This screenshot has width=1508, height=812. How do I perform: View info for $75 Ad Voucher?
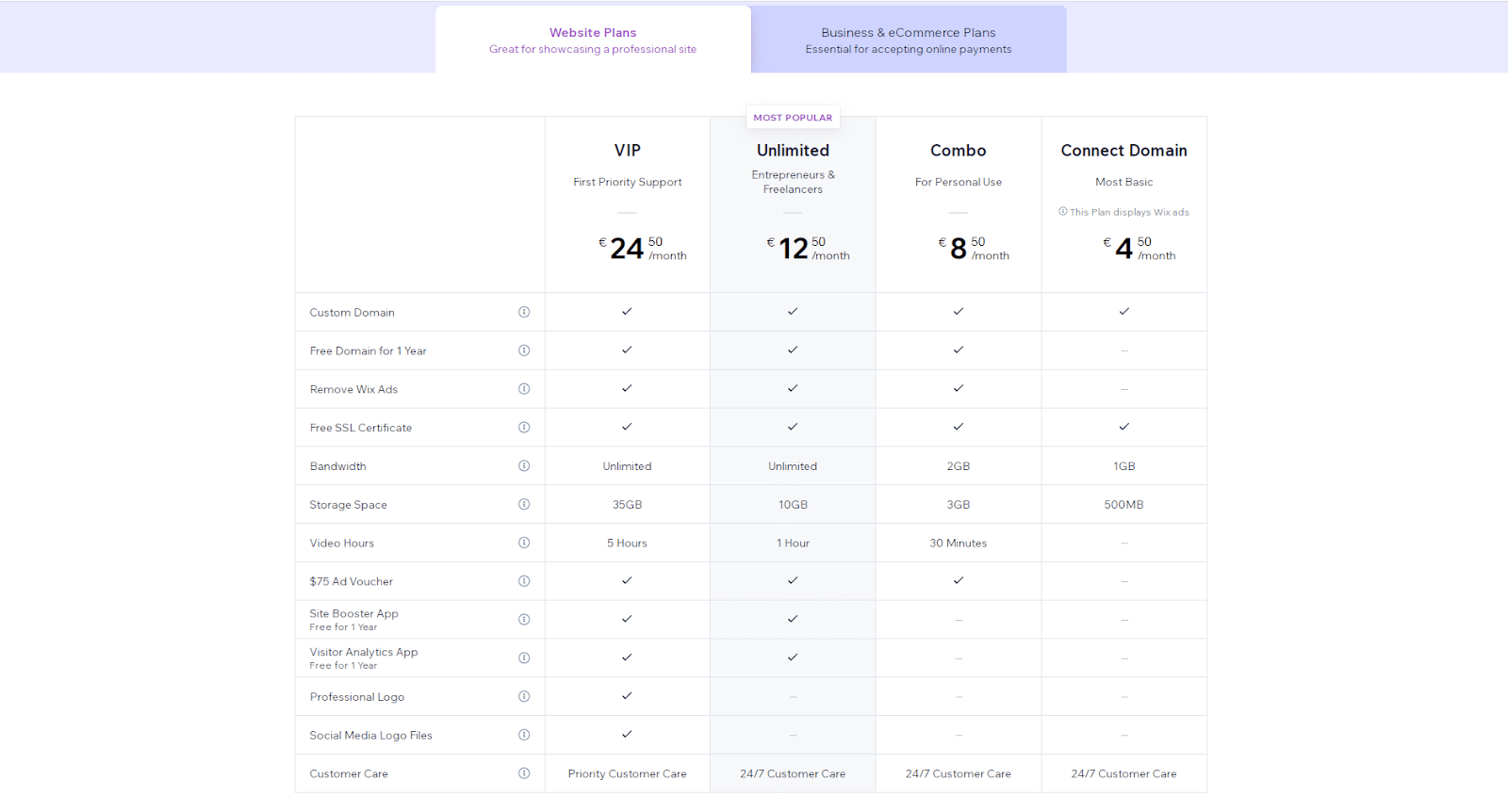[524, 581]
